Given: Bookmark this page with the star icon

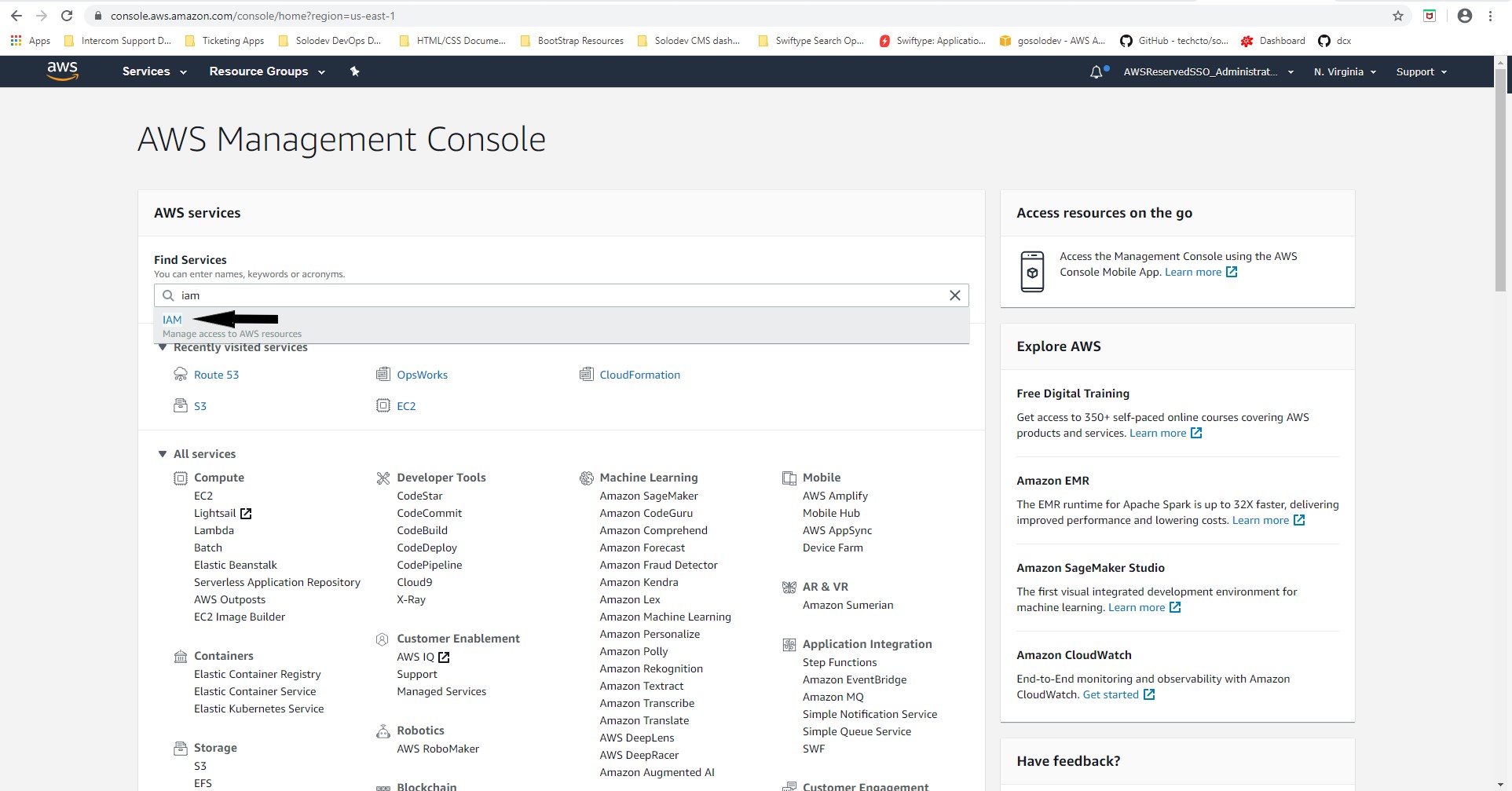Looking at the screenshot, I should coord(1397,16).
